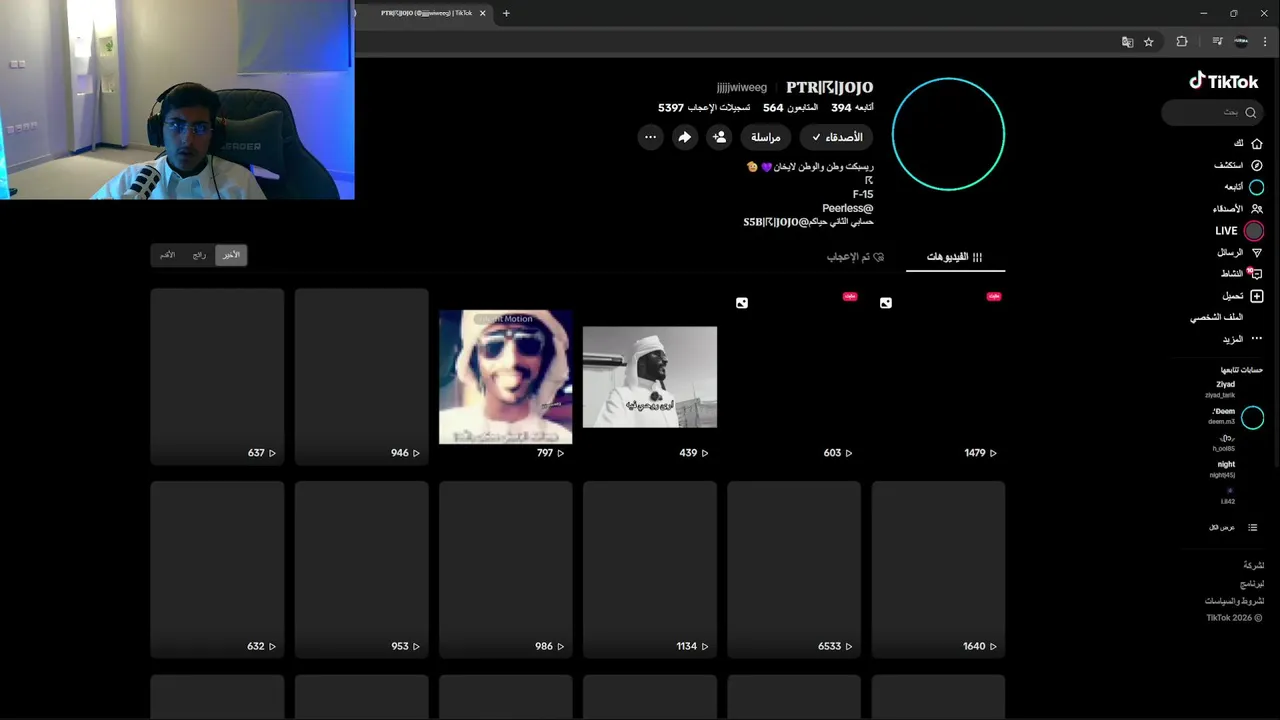Image resolution: width=1280 pixels, height=720 pixels.
Task: Click the large profile avatar circle
Action: 948,134
